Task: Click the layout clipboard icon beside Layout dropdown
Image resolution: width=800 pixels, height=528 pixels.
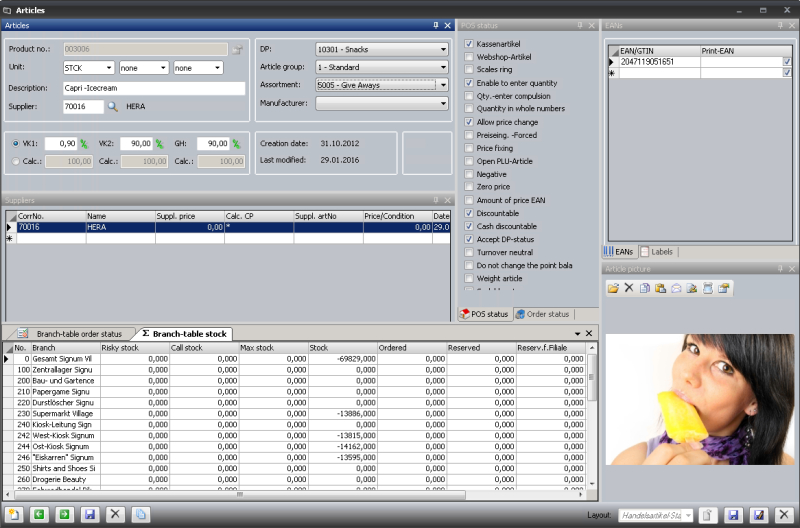Action: click(x=708, y=515)
